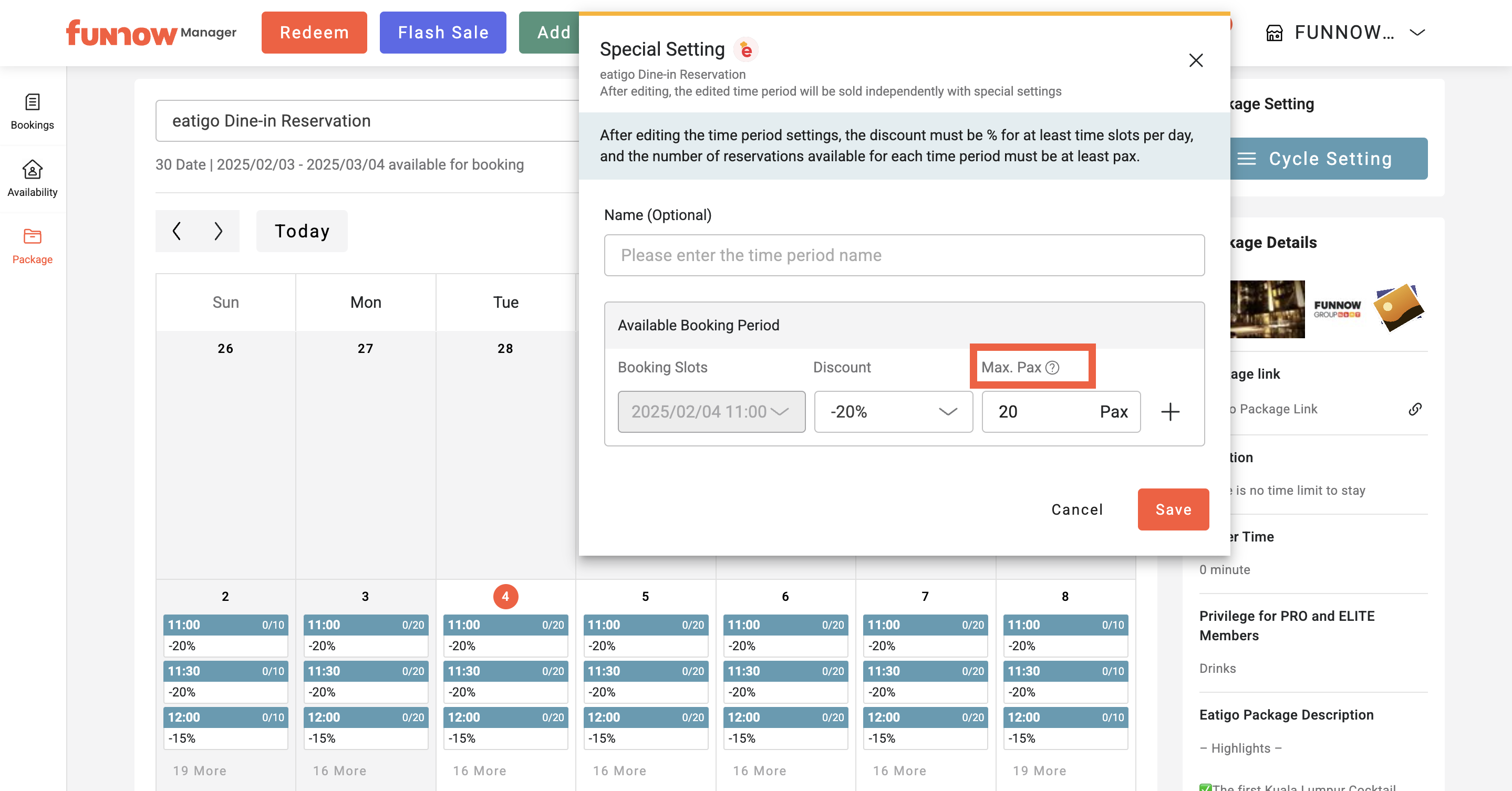Click the store icon beside FUNNOW
1512x791 pixels.
(1273, 32)
